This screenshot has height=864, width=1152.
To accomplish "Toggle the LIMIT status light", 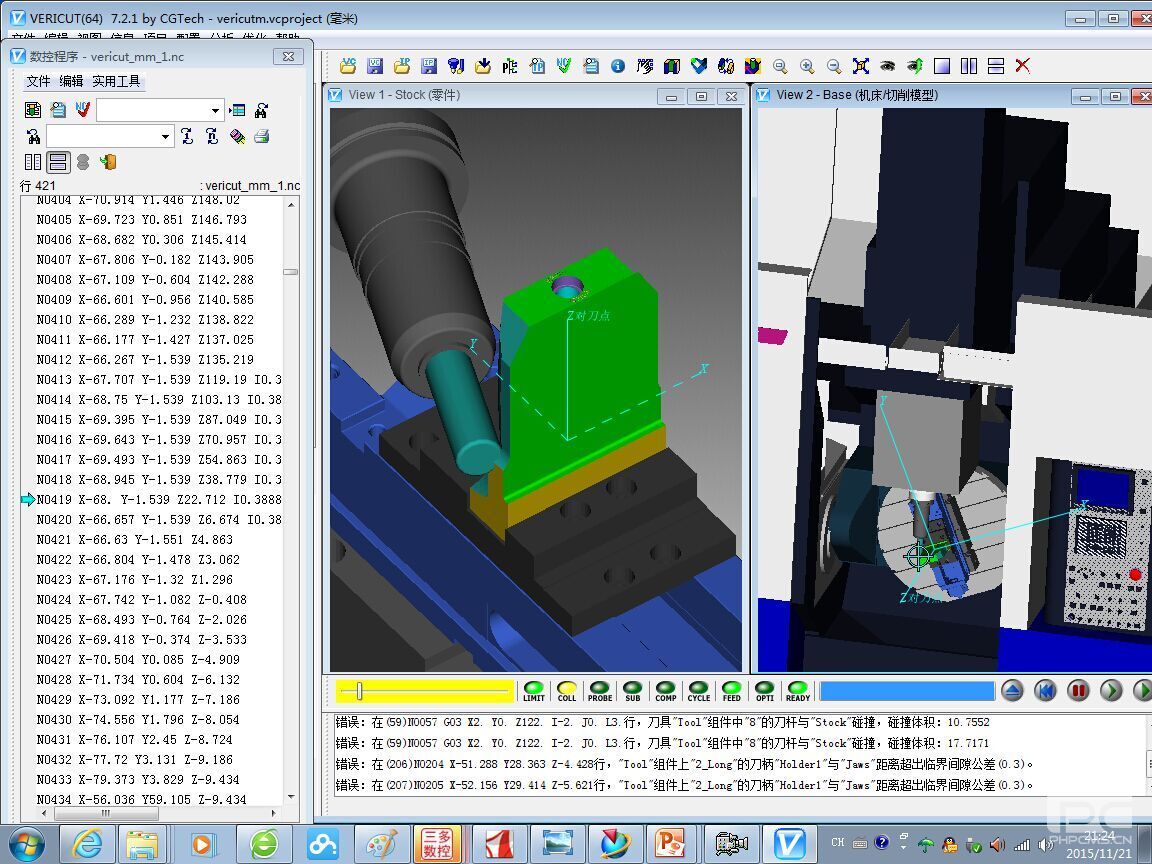I will click(x=534, y=691).
